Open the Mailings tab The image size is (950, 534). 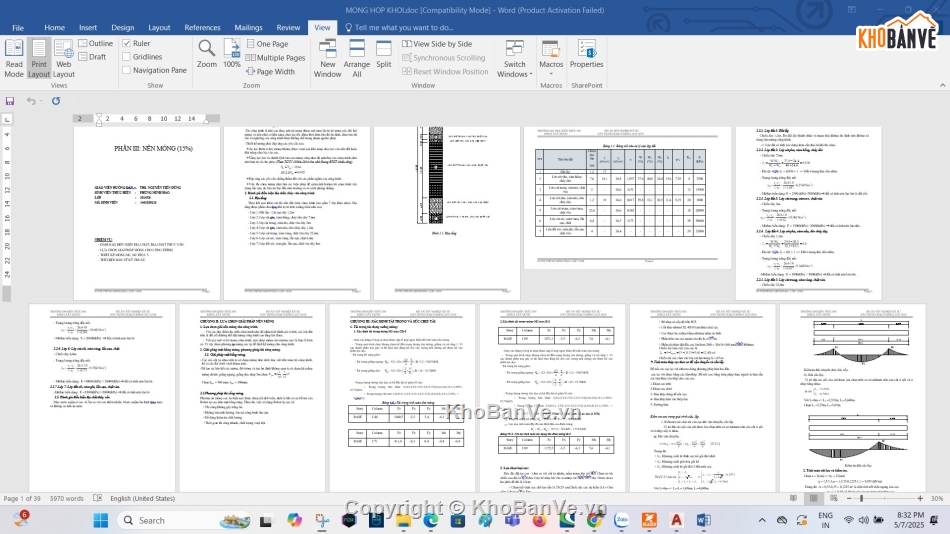tap(248, 27)
